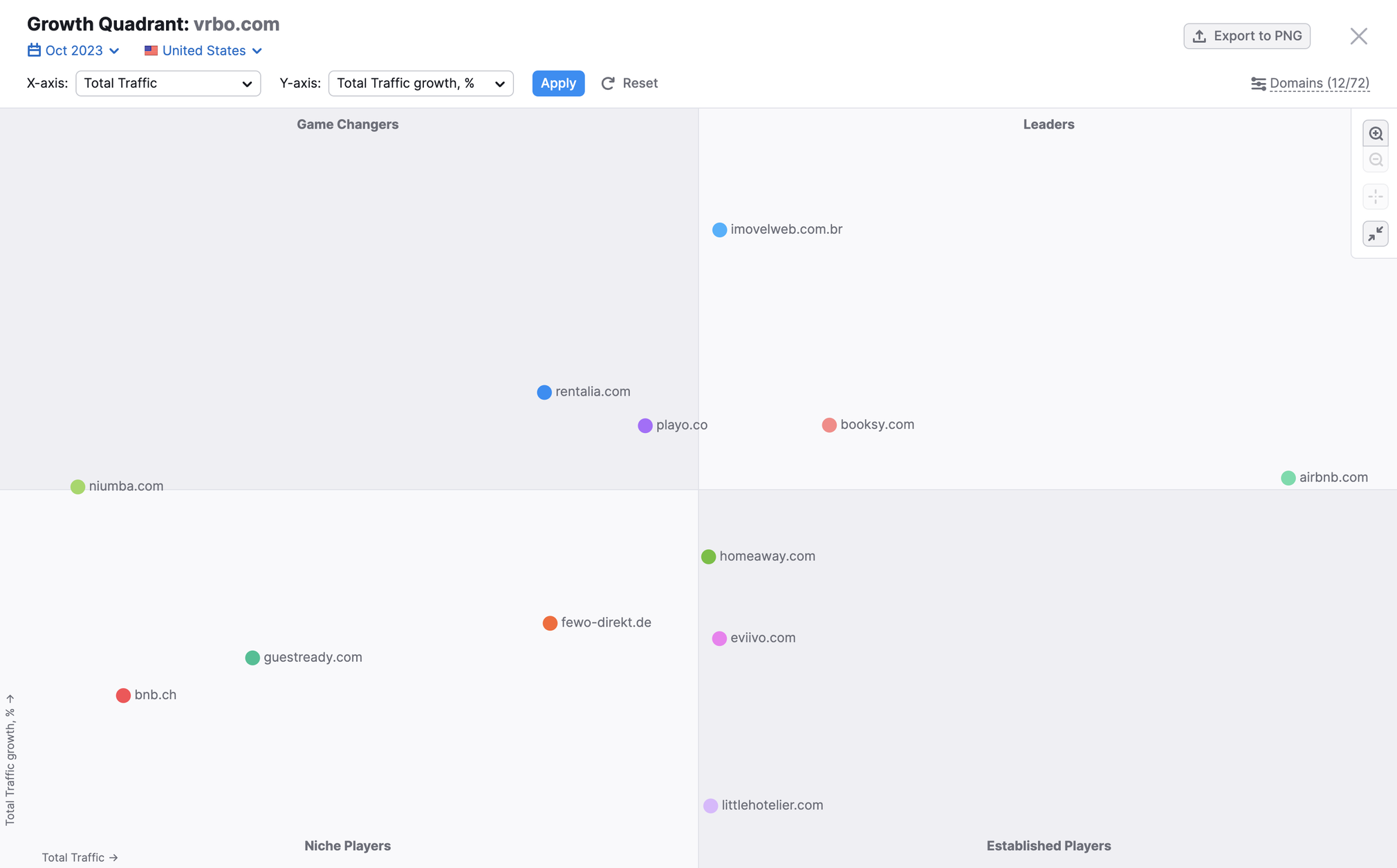
Task: Click the littlehotelier.com data point
Action: 710,806
